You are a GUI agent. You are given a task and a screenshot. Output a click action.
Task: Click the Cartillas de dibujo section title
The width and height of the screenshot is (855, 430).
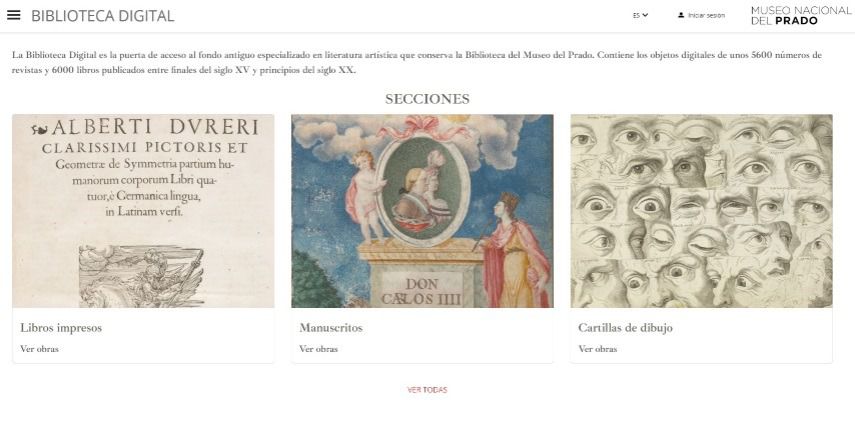625,328
